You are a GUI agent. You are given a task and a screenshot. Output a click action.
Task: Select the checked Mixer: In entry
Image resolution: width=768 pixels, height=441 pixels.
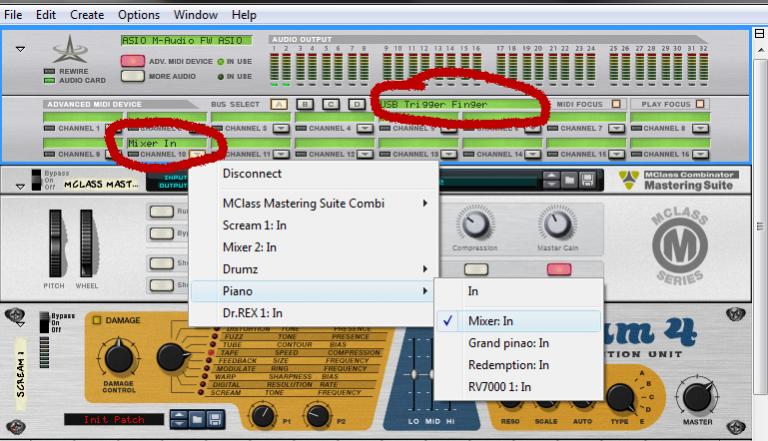click(518, 321)
